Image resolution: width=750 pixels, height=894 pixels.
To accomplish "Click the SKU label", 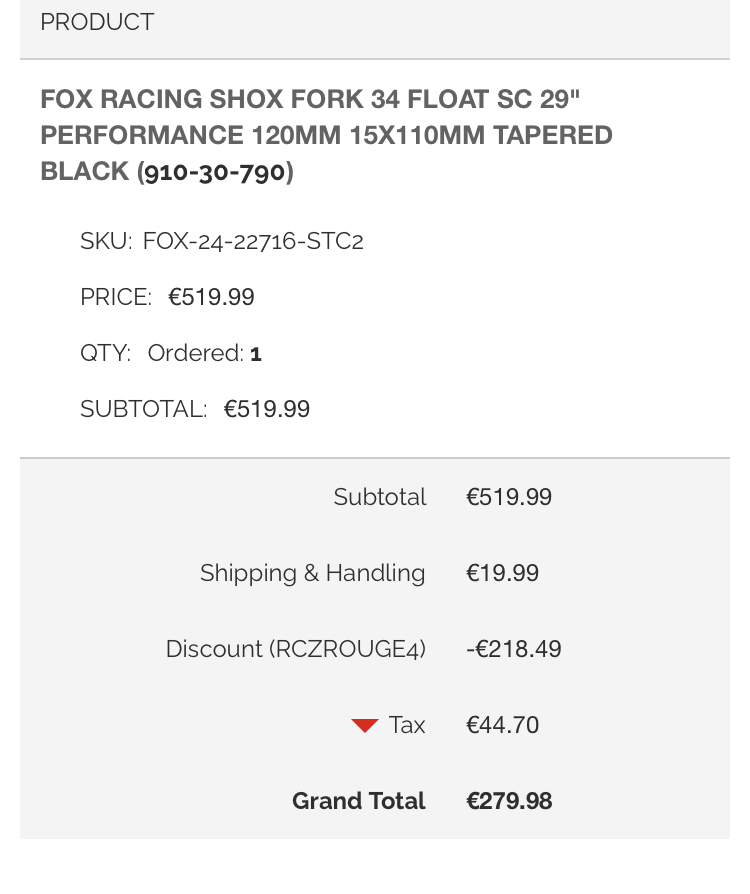I will point(105,241).
